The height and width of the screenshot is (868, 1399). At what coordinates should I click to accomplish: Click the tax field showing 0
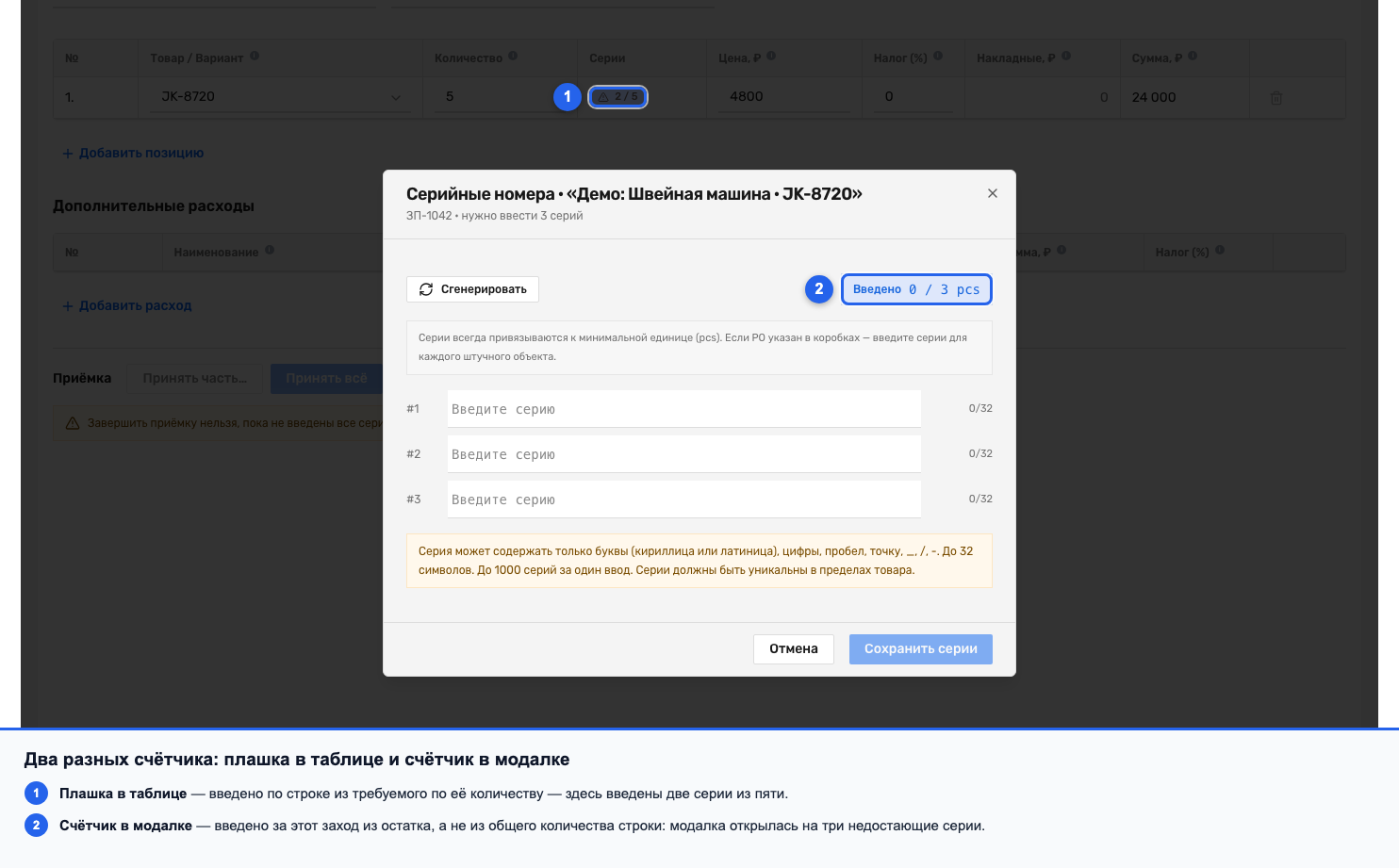point(913,96)
